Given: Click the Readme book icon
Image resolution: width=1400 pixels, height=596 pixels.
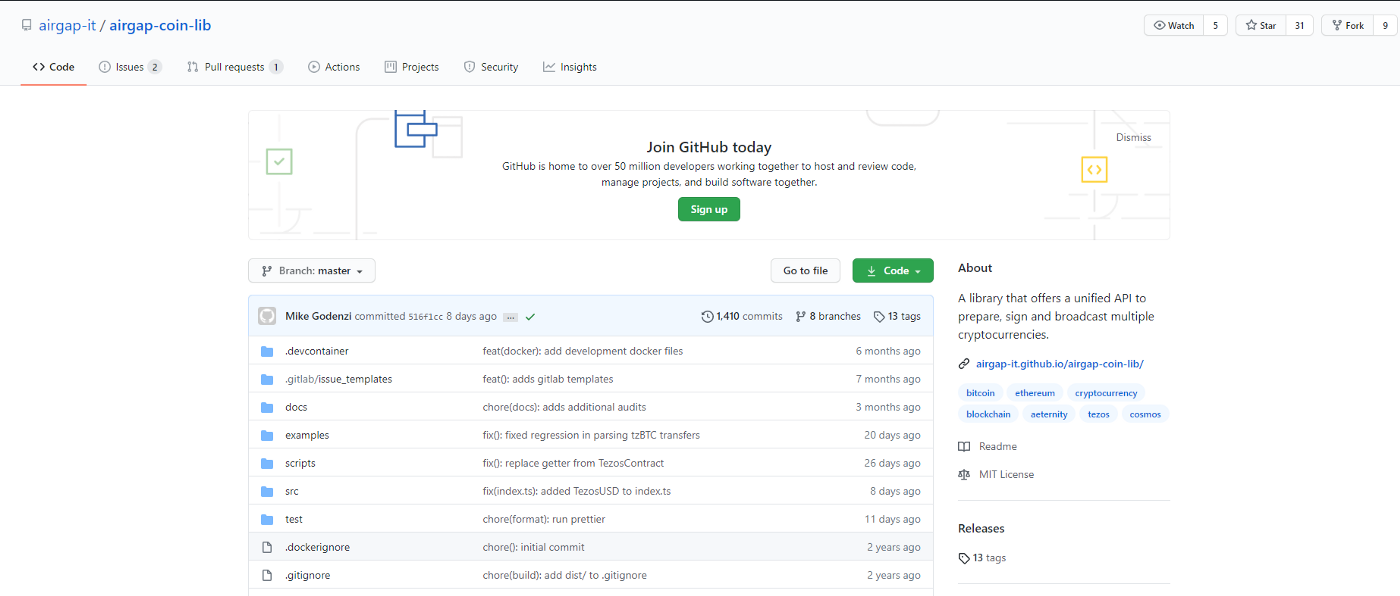Looking at the screenshot, I should (964, 447).
